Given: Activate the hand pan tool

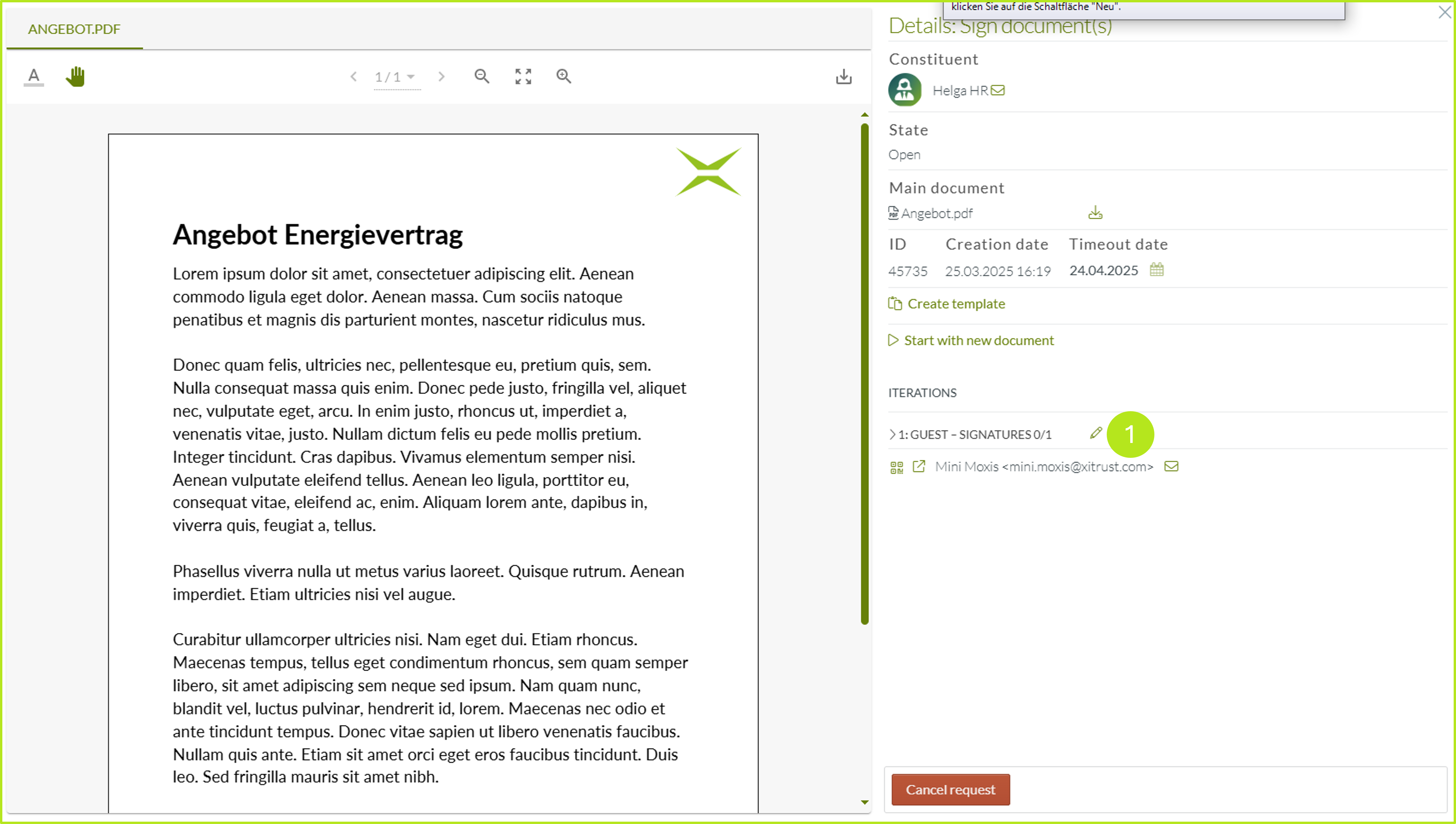Looking at the screenshot, I should pos(75,76).
